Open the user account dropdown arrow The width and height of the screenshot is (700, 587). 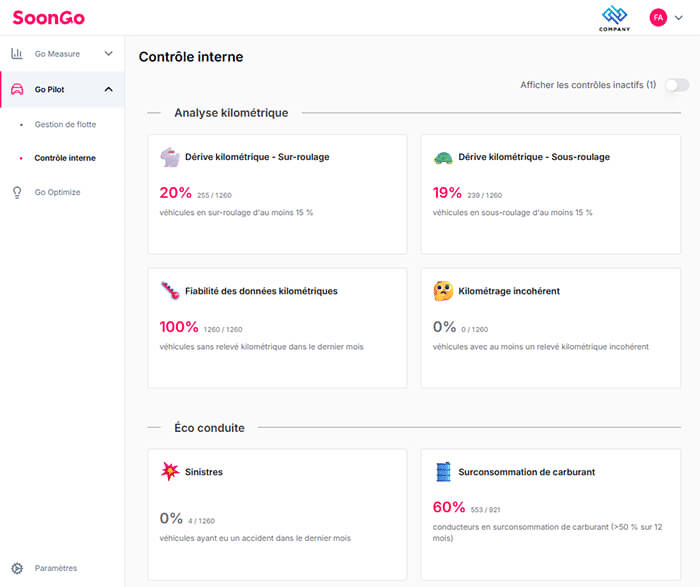[680, 18]
